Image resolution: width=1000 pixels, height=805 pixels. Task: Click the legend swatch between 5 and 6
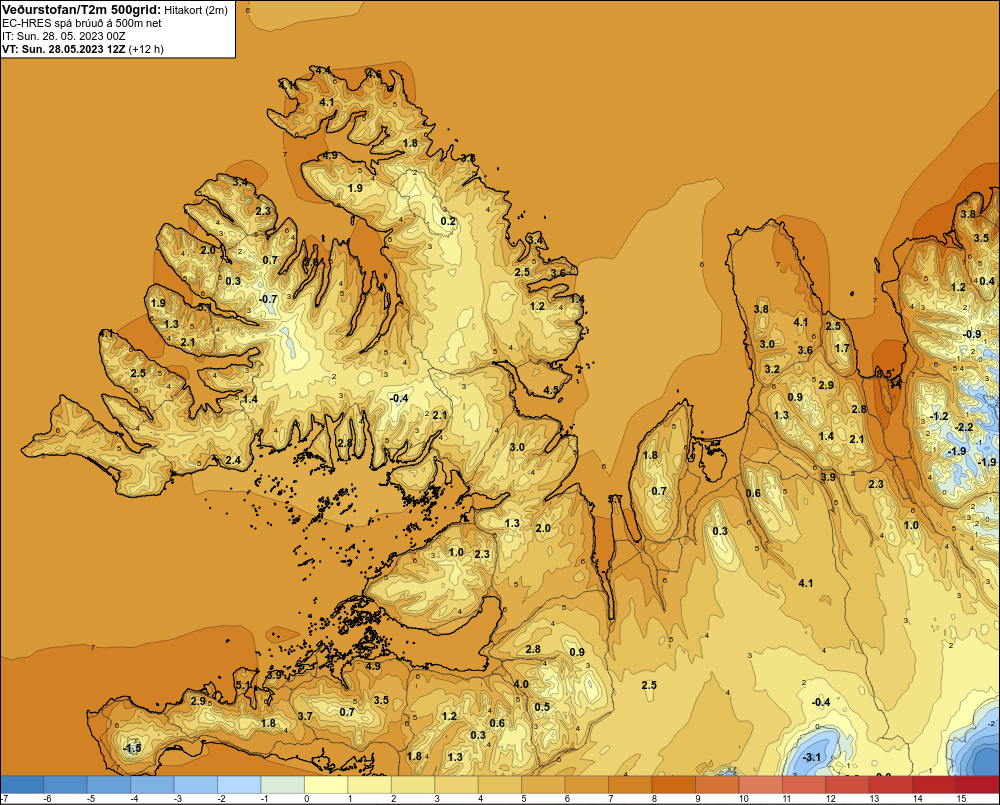[x=543, y=785]
